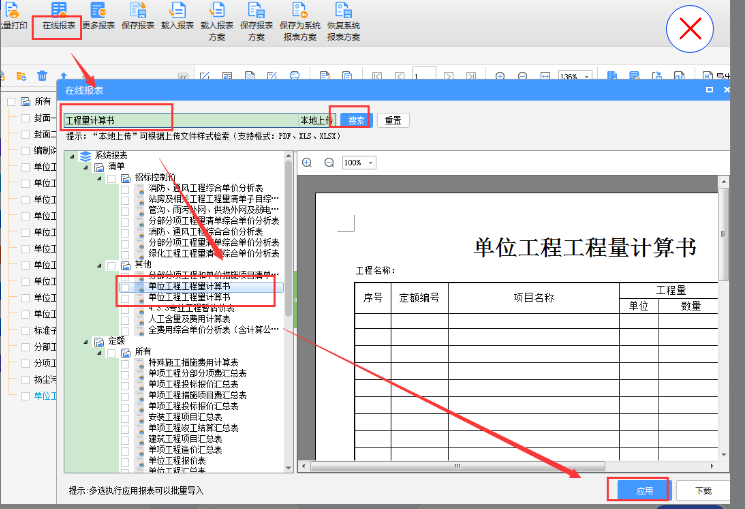The height and width of the screenshot is (509, 745).
Task: Select 单项工程分部分项费汇总表 tree item
Action: coord(197,374)
